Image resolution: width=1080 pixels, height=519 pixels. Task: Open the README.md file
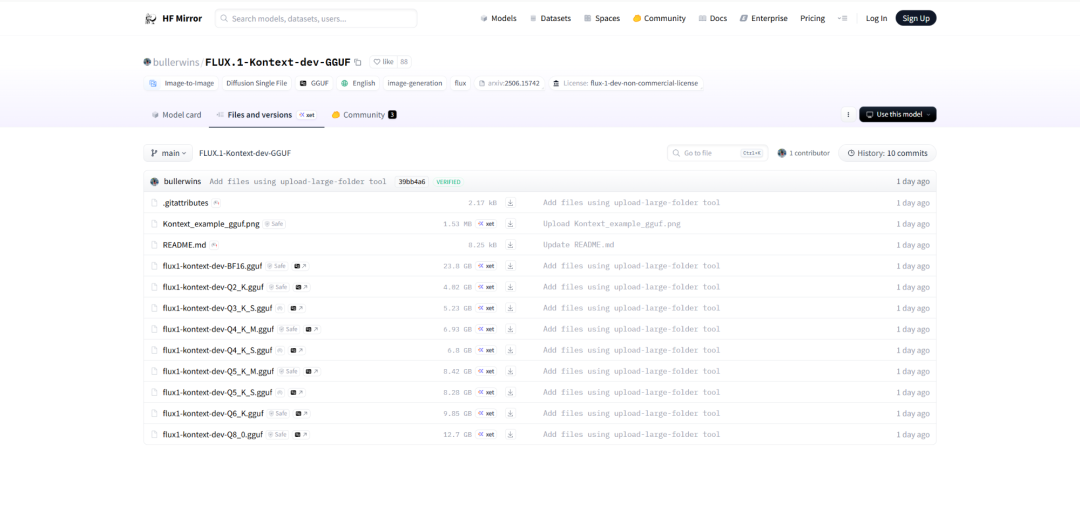coord(184,245)
